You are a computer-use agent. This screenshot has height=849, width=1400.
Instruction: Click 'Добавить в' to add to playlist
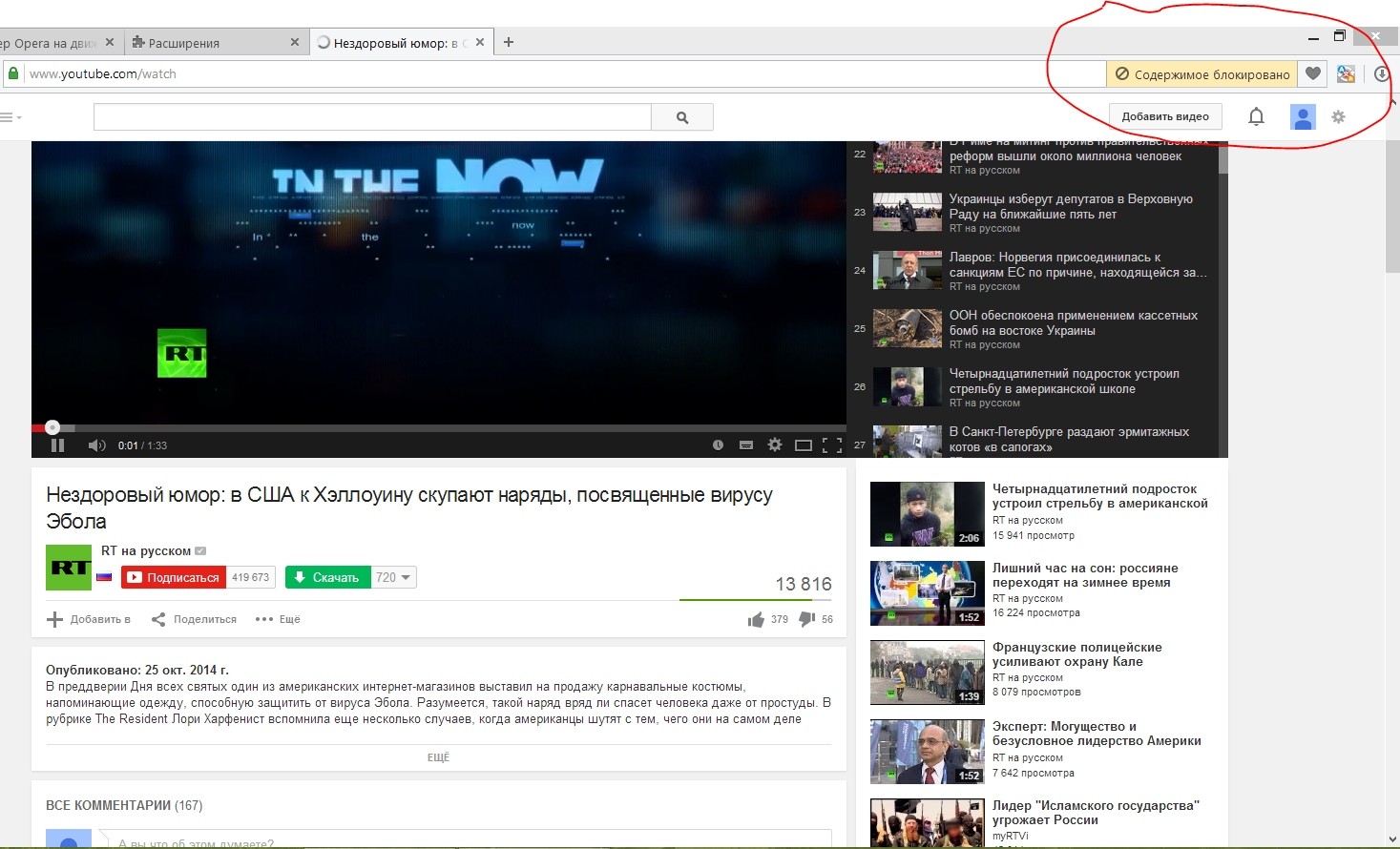(x=89, y=619)
